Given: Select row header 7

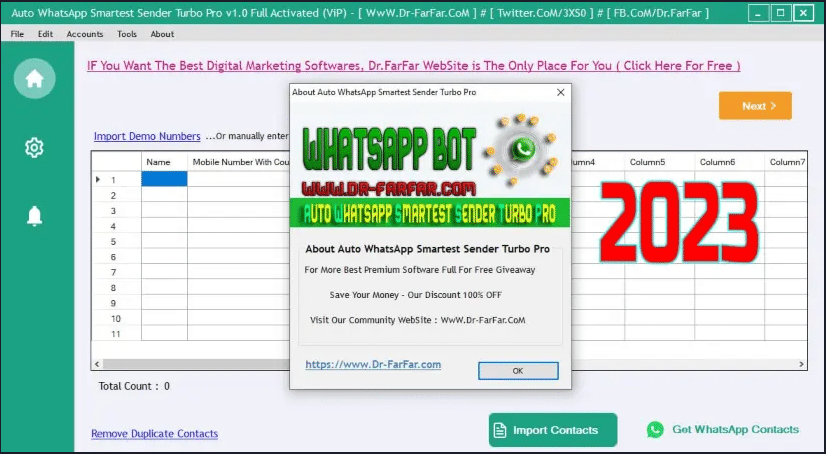Looking at the screenshot, I should pyautogui.click(x=116, y=272).
